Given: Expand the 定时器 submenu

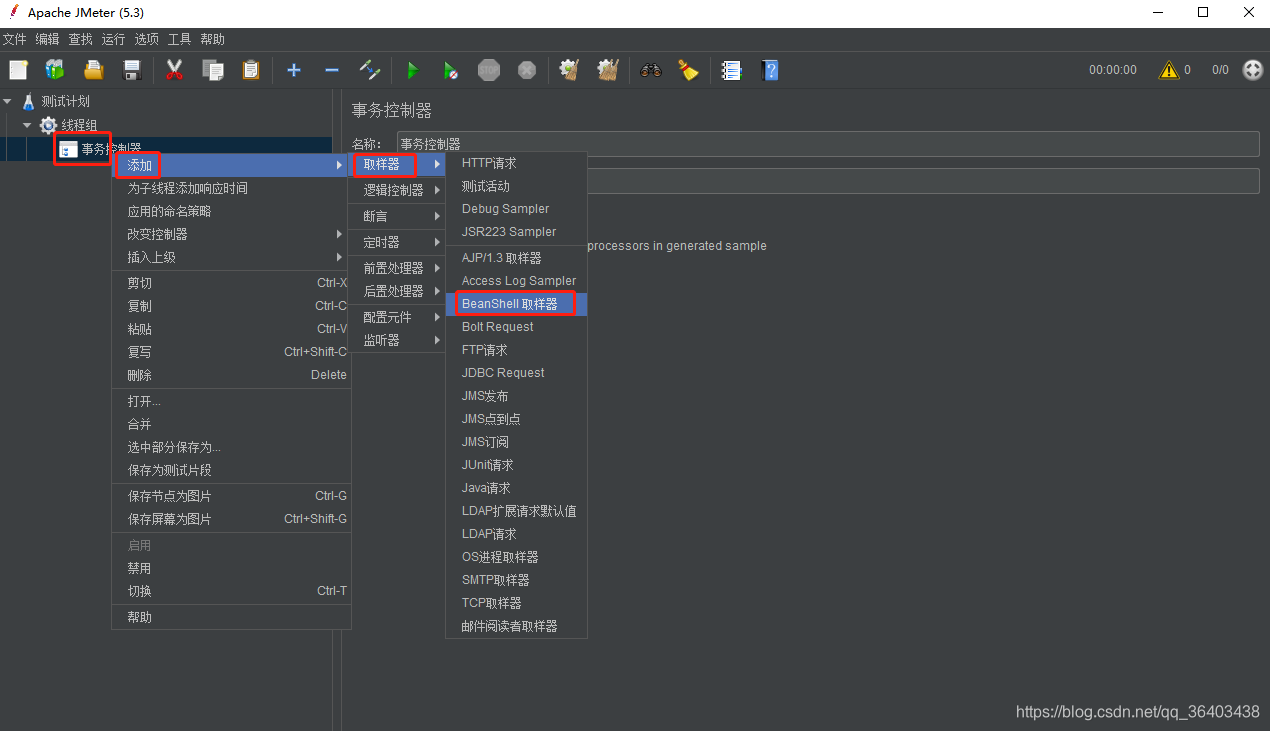Looking at the screenshot, I should [397, 242].
